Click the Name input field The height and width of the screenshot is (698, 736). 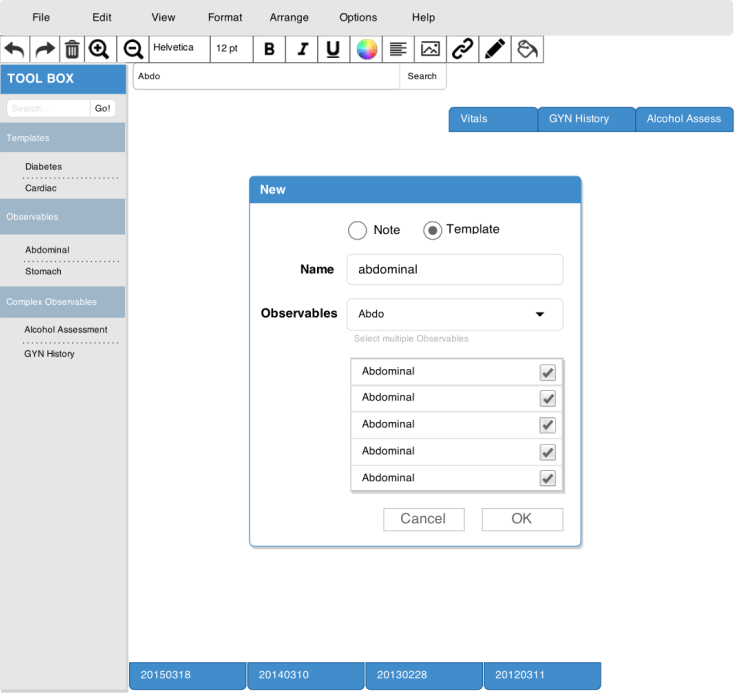coord(455,270)
